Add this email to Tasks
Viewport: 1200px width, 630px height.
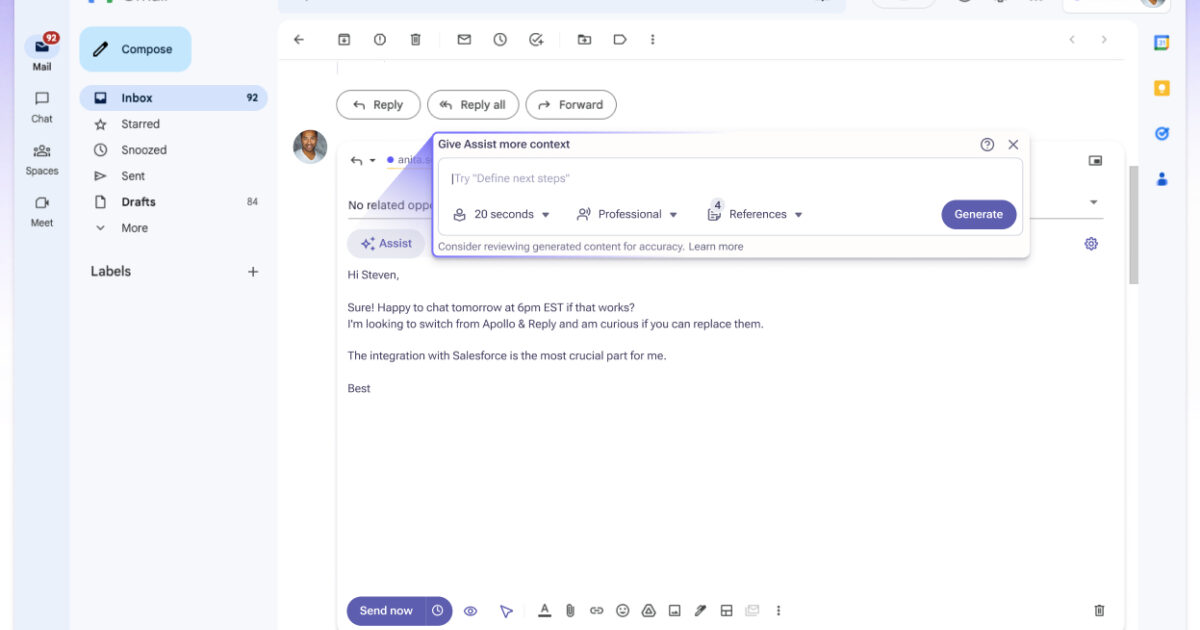(536, 39)
